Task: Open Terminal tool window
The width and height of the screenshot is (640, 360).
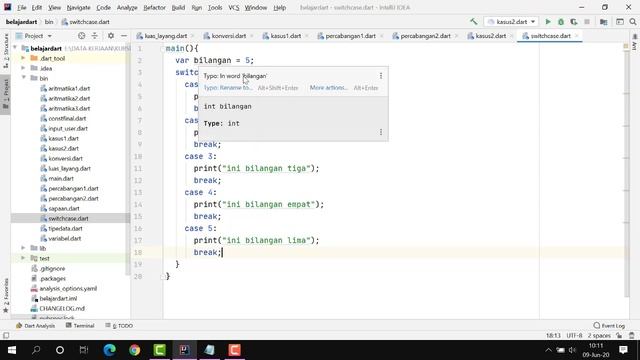Action: 80,326
